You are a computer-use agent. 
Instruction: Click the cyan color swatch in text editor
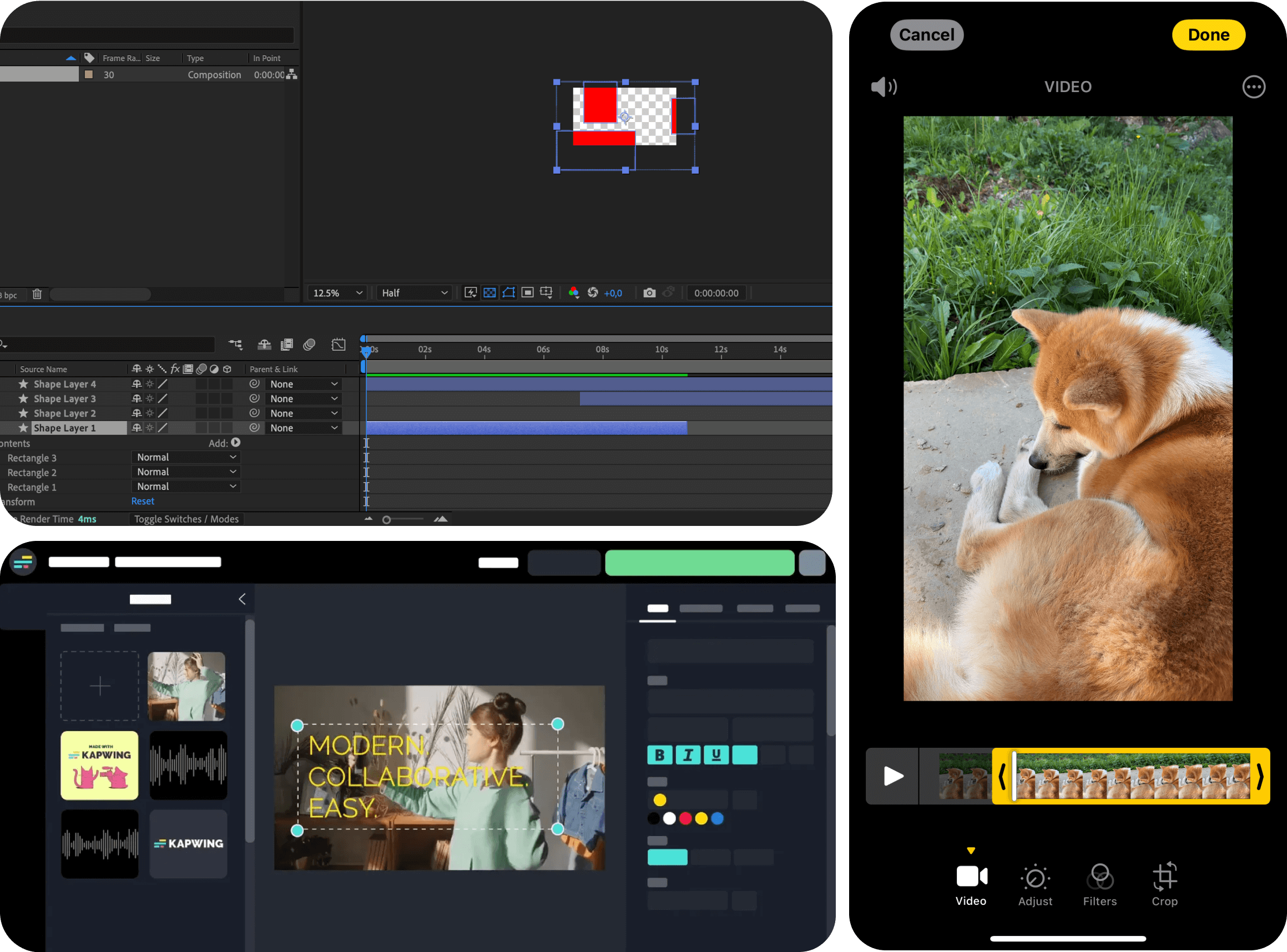(x=668, y=857)
